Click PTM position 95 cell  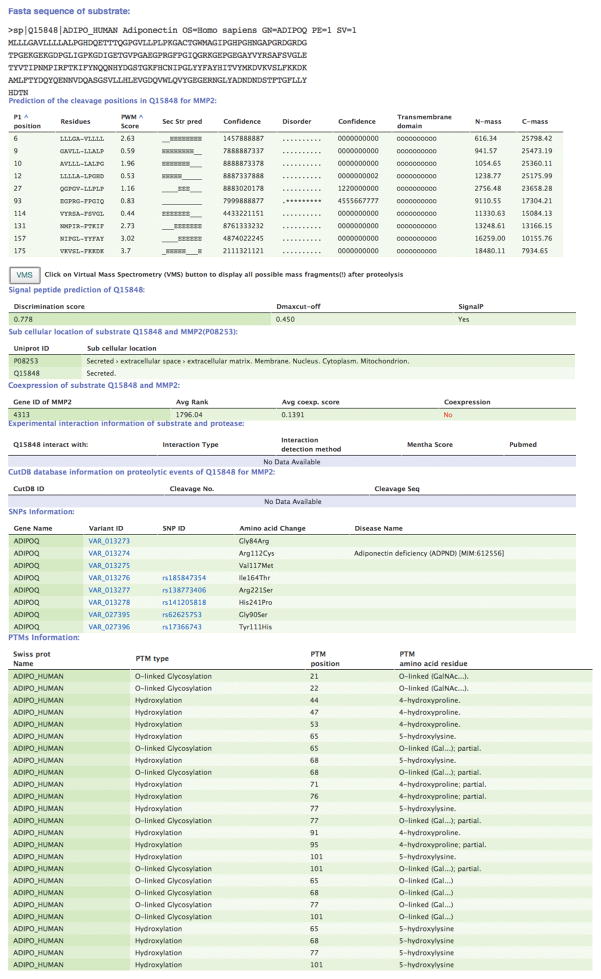click(314, 845)
